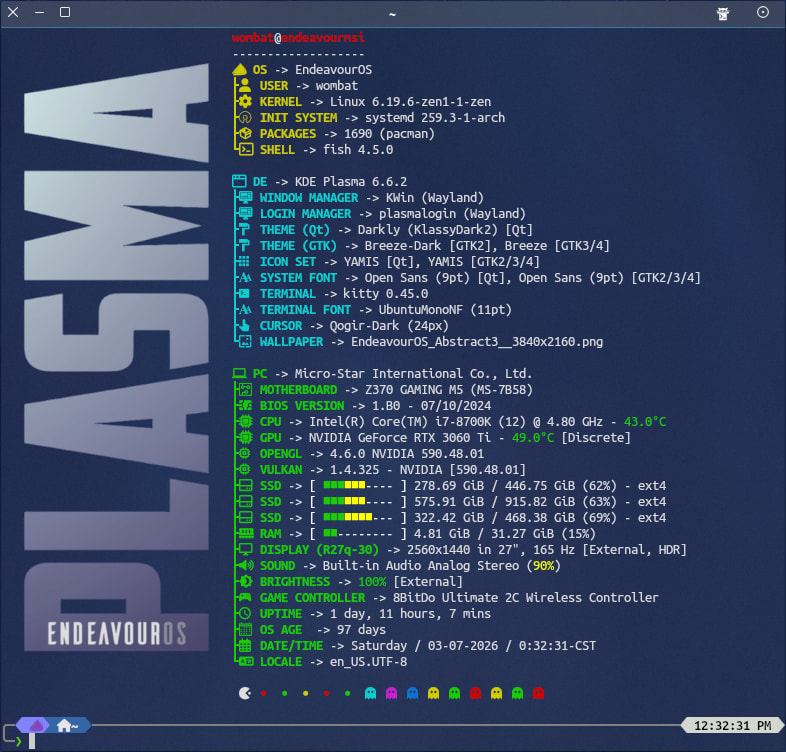Maximize the kitty terminal window

click(65, 13)
